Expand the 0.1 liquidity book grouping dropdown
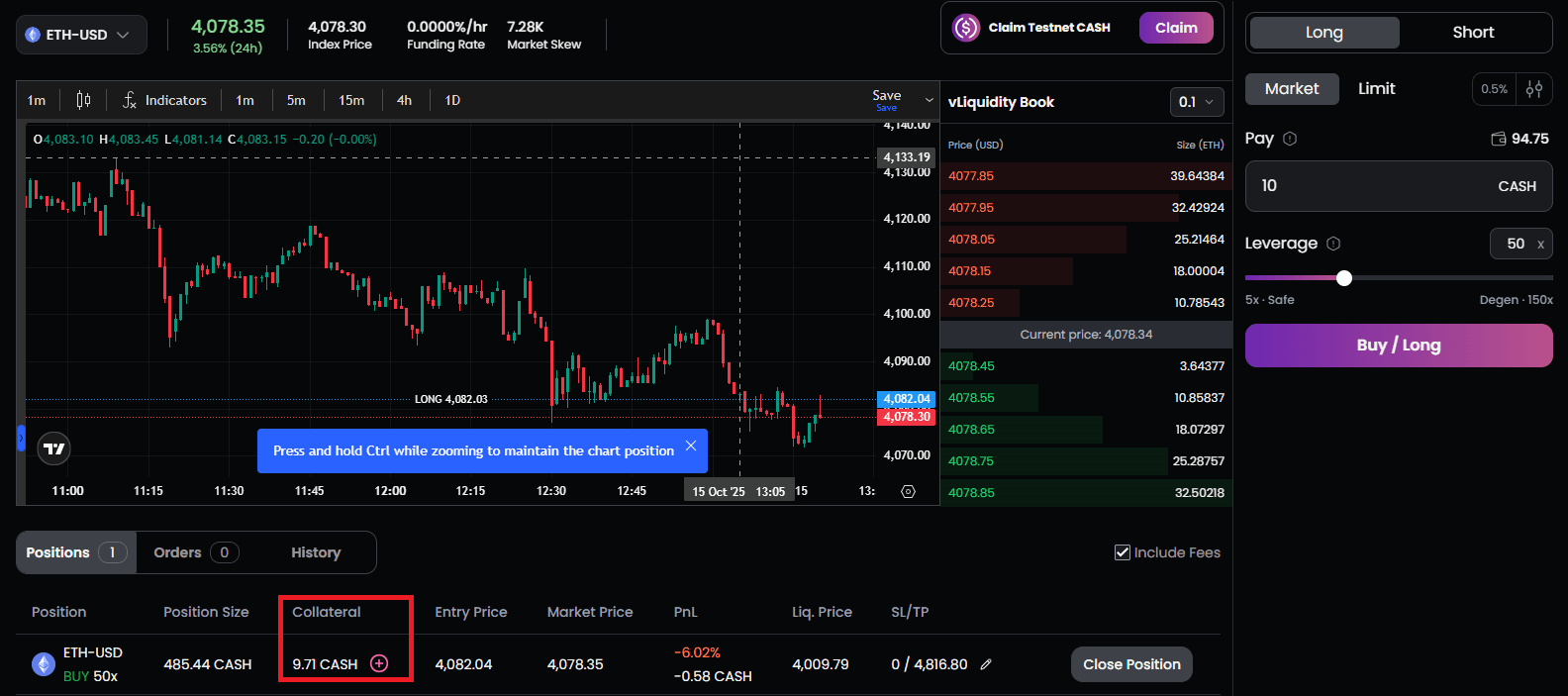 pos(1196,102)
